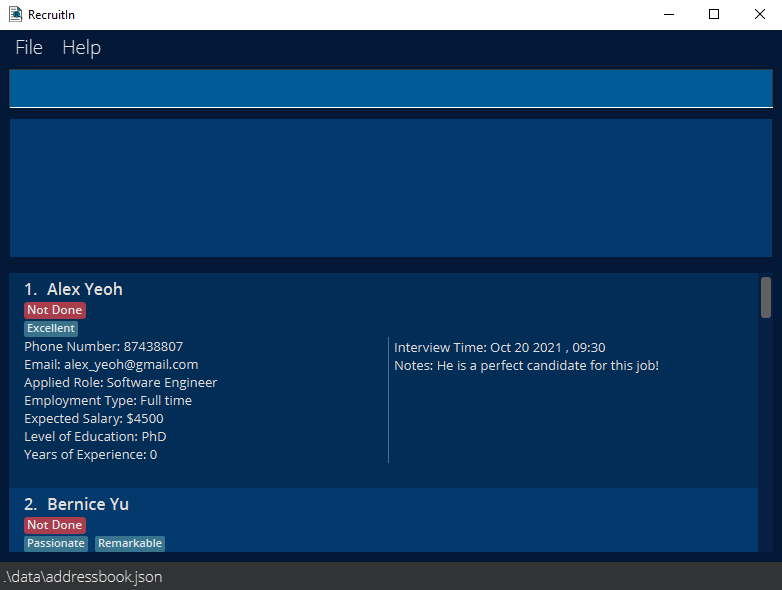Click the addressbook.json path in status bar
782x590 pixels.
coord(83,577)
